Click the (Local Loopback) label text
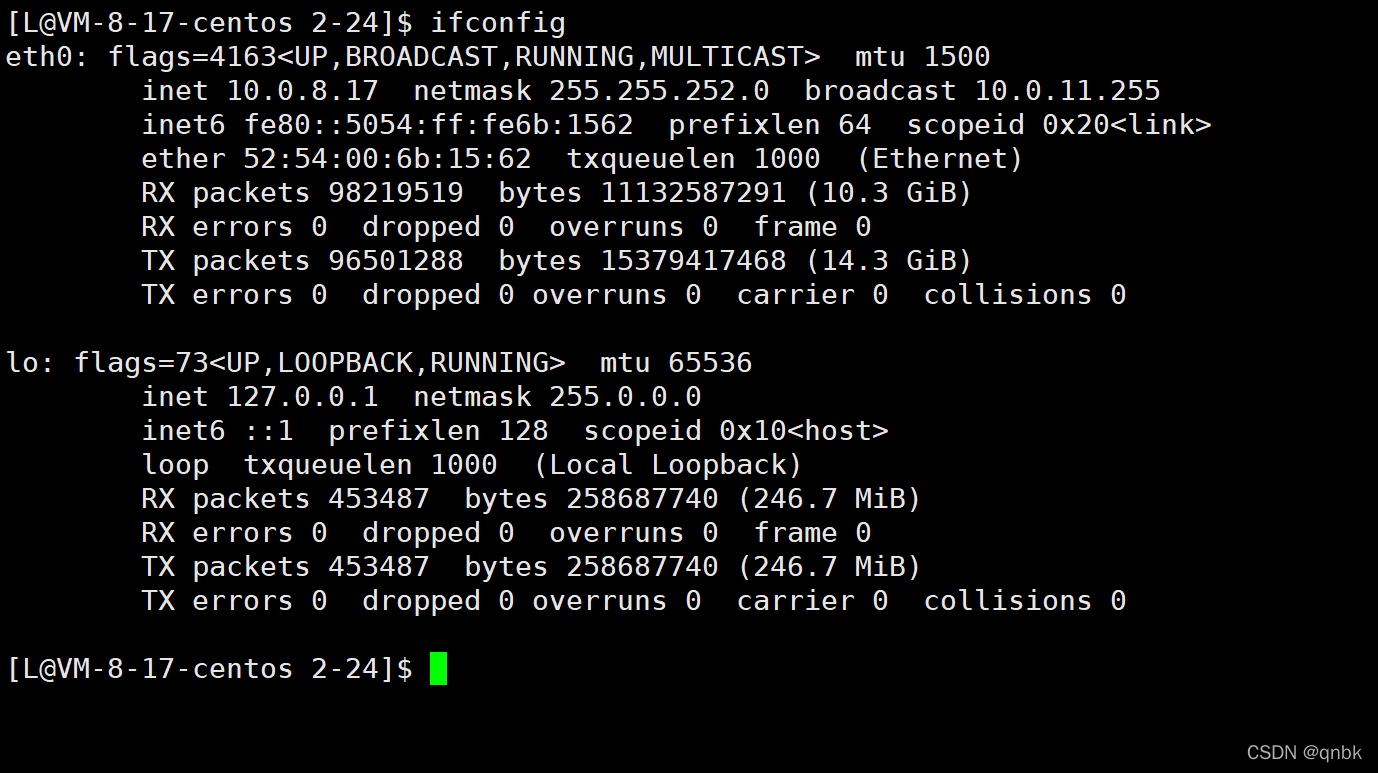 click(667, 465)
